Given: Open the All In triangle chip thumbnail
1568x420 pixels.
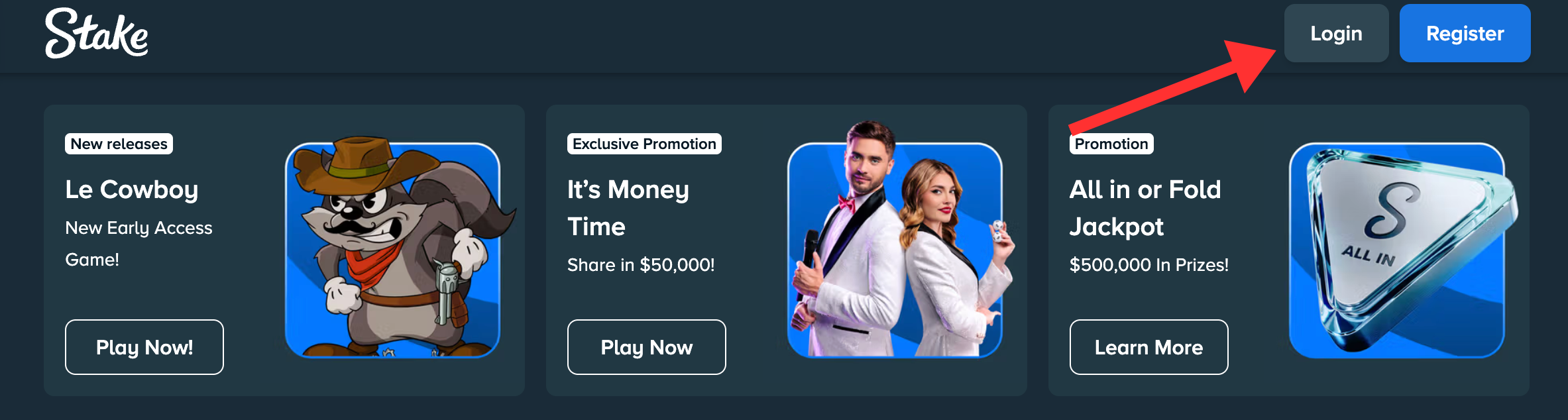Looking at the screenshot, I should pos(1397,250).
